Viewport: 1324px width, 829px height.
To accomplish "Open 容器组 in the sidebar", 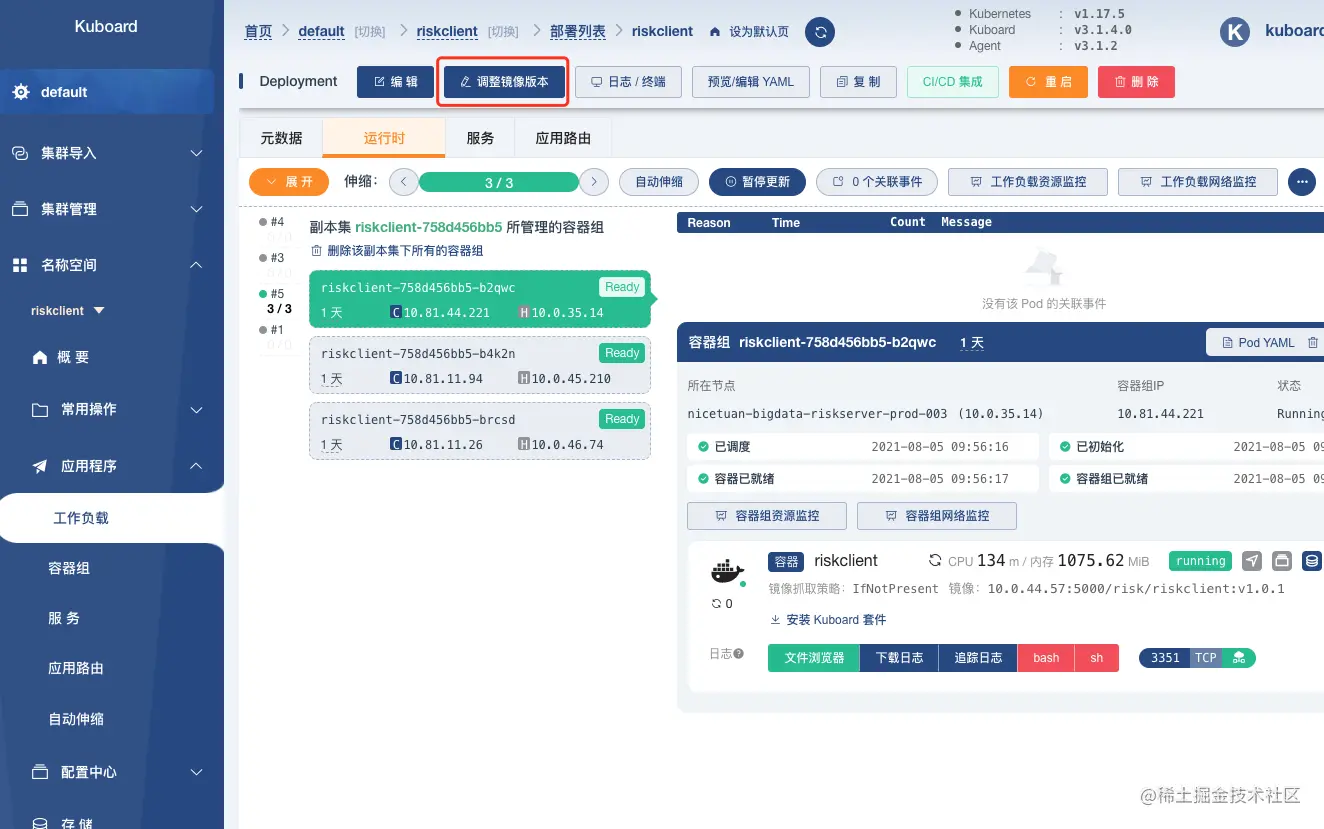I will pos(69,568).
